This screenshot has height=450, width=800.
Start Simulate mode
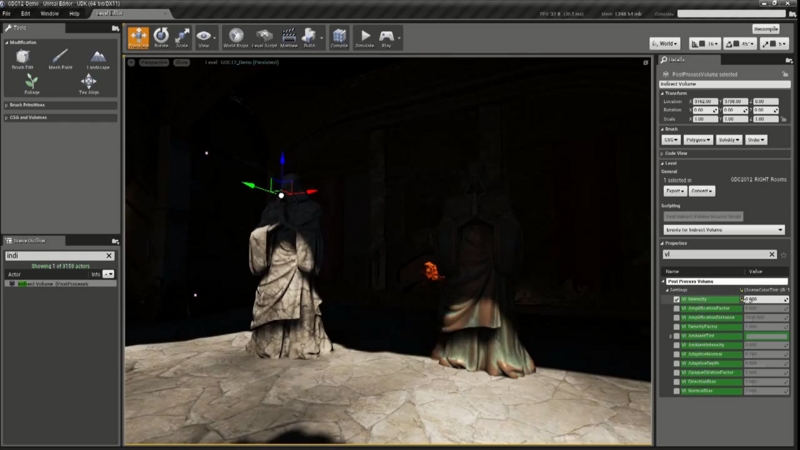pos(365,38)
